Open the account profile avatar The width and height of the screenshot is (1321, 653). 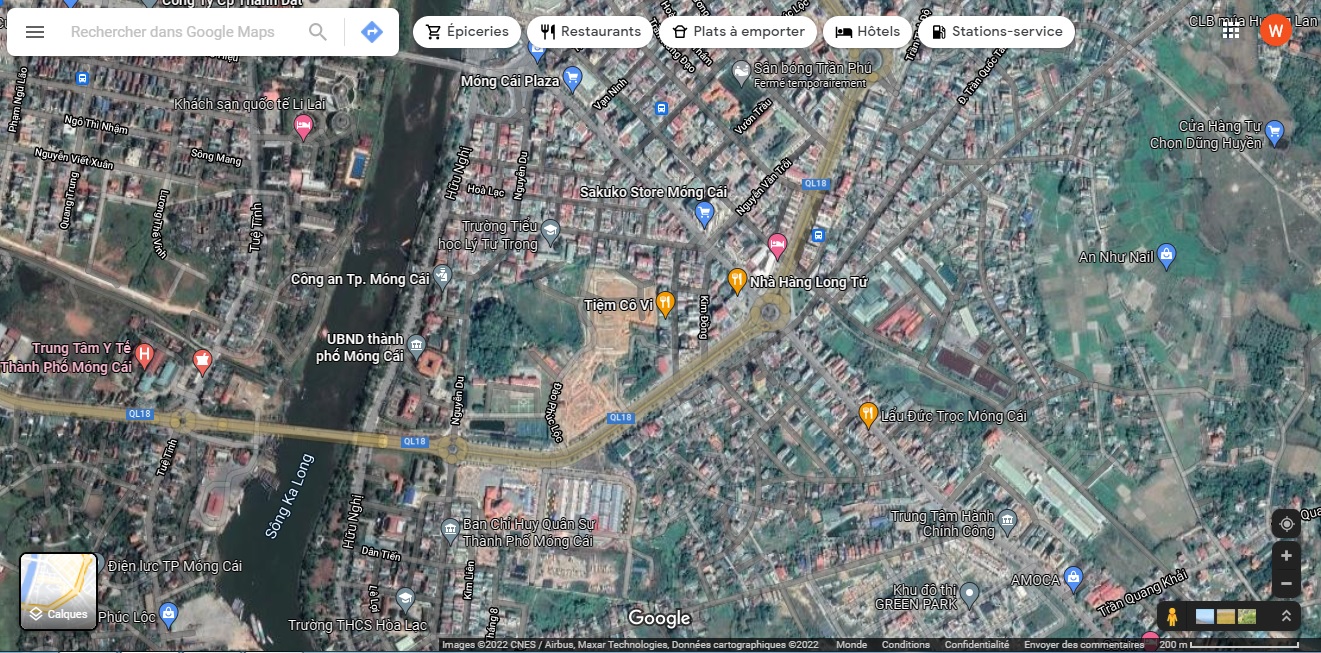coord(1275,31)
